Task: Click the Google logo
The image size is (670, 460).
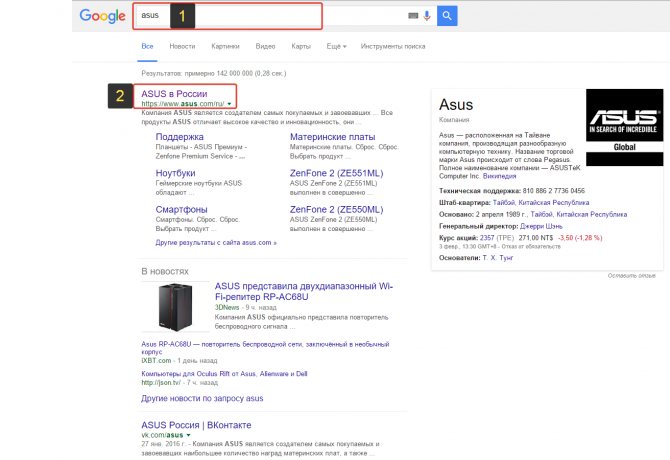Action: (103, 16)
